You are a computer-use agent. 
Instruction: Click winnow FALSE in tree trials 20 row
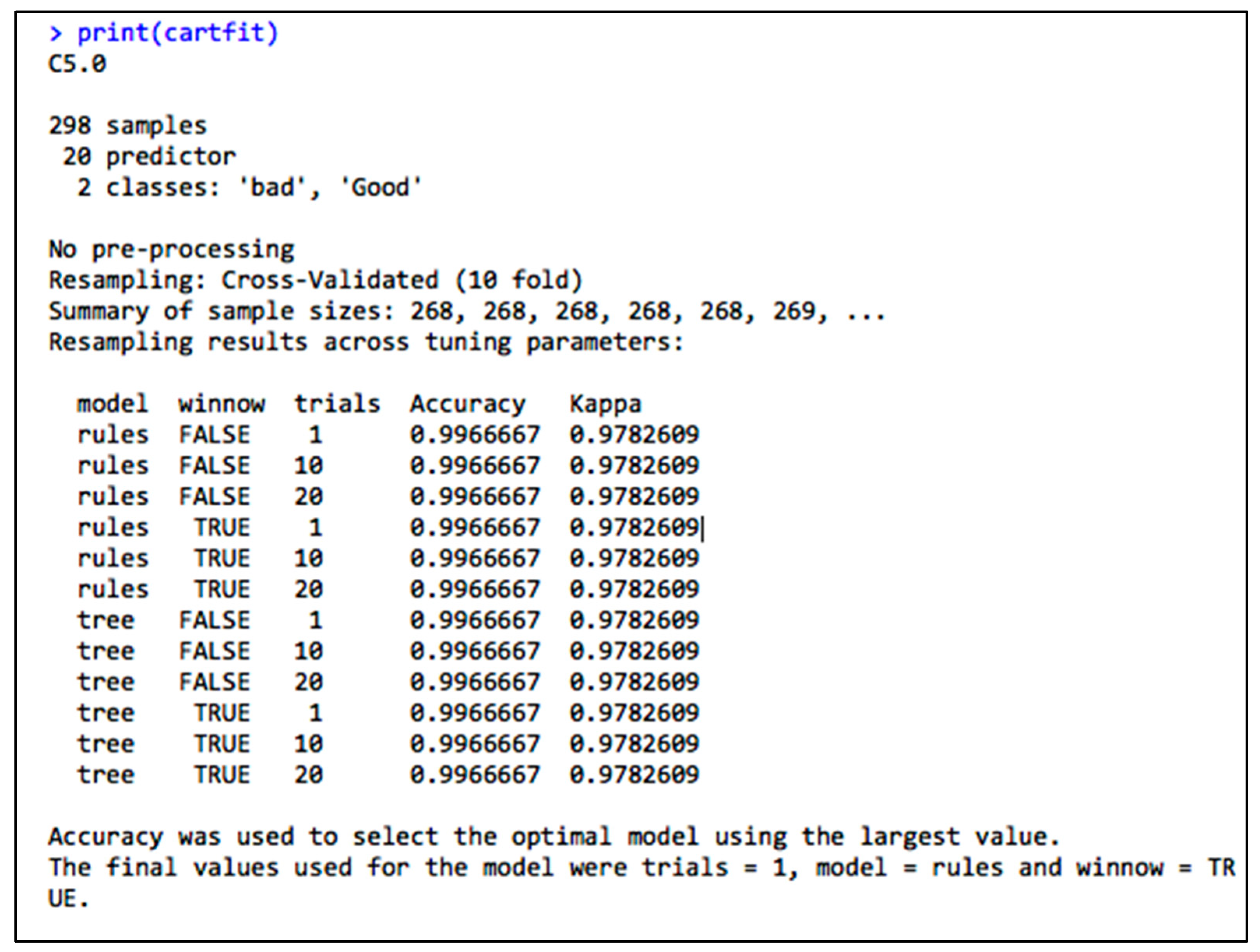(214, 682)
